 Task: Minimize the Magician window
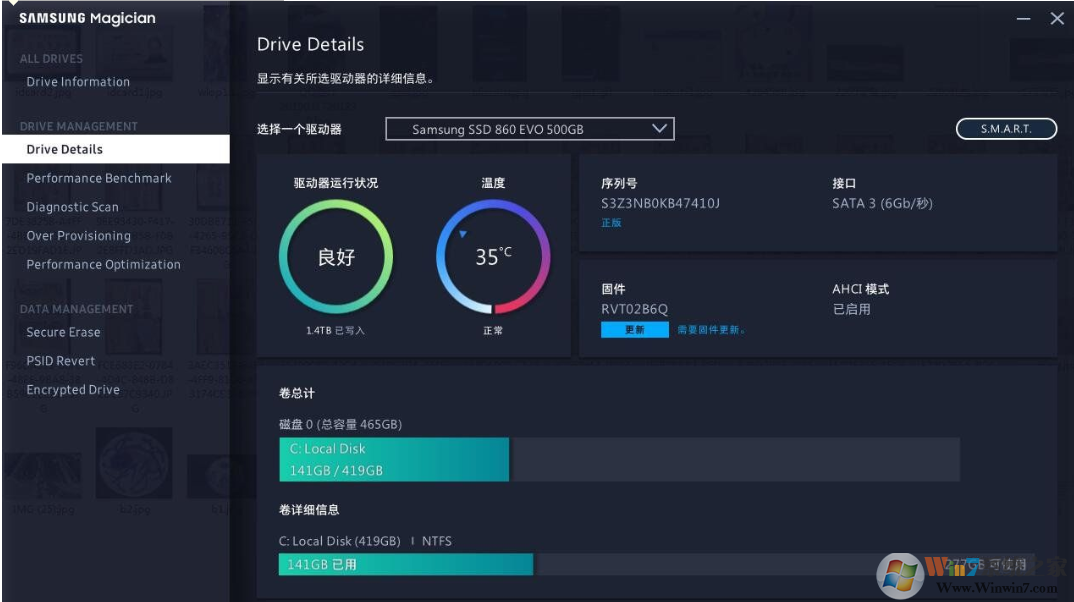pos(1024,19)
